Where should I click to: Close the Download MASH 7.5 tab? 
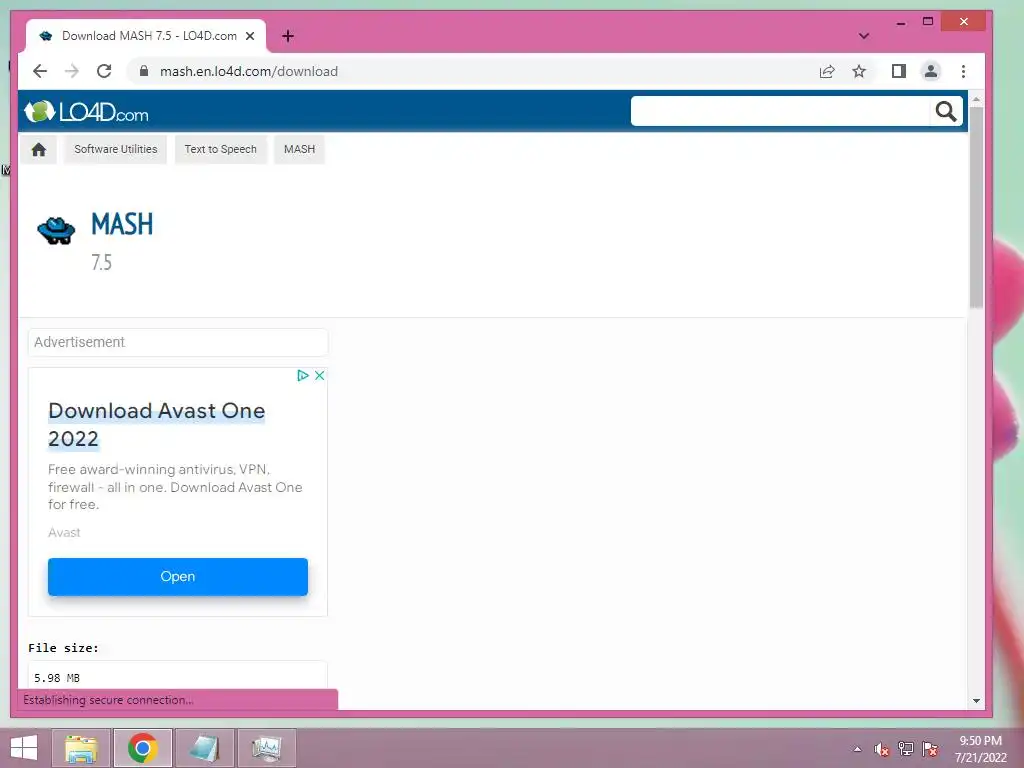(250, 36)
